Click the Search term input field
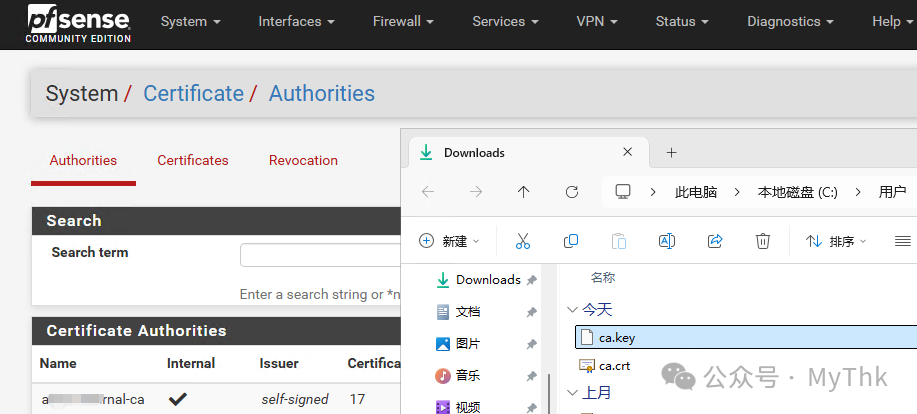The height and width of the screenshot is (414, 917). [320, 255]
